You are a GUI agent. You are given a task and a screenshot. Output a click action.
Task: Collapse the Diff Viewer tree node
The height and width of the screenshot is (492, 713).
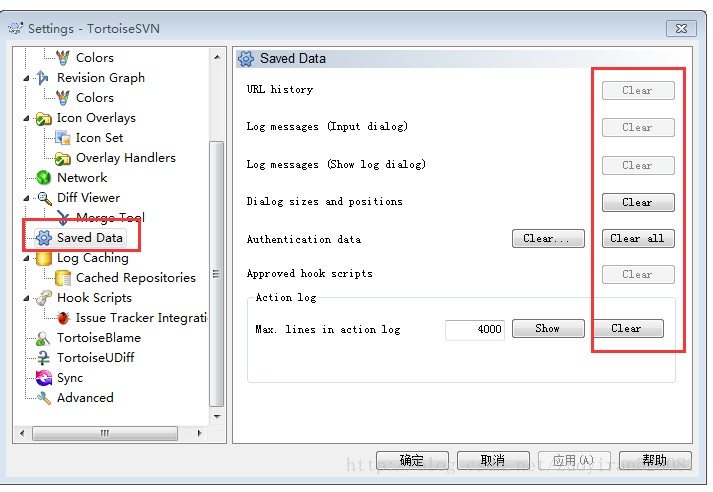[x=26, y=198]
